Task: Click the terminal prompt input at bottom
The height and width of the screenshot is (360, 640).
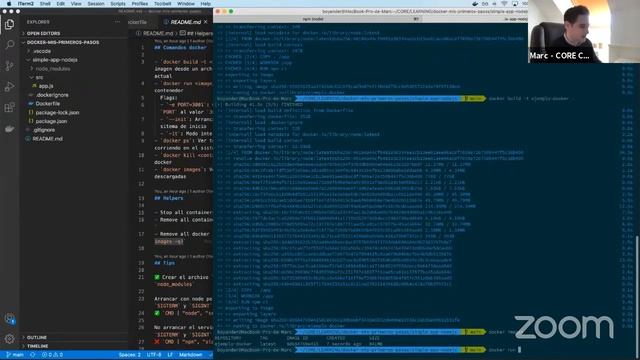Action: (x=520, y=350)
